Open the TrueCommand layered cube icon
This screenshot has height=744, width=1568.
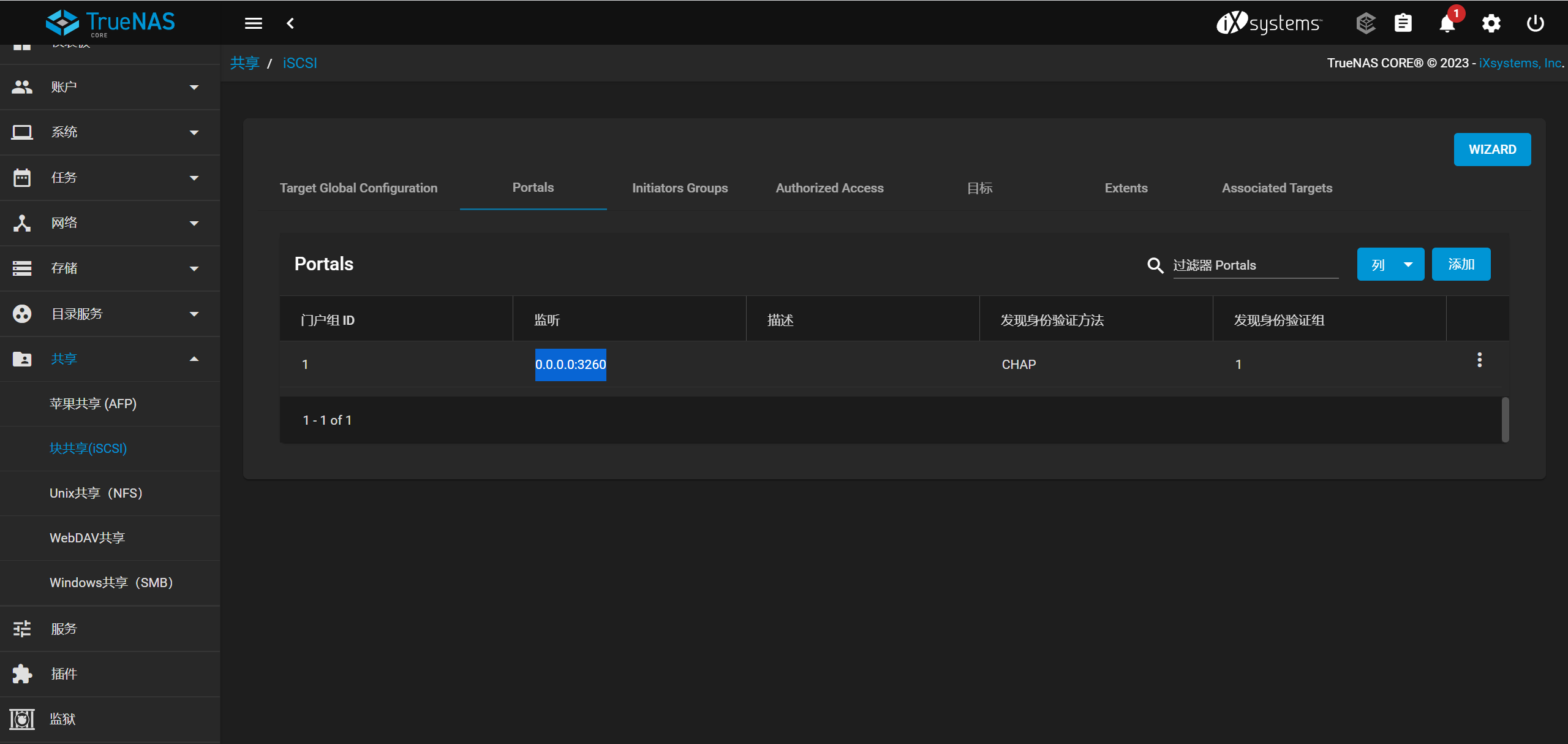tap(1365, 23)
